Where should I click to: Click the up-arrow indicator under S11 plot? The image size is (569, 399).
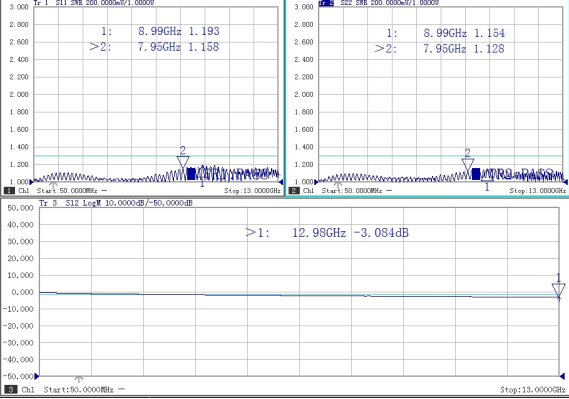click(53, 185)
